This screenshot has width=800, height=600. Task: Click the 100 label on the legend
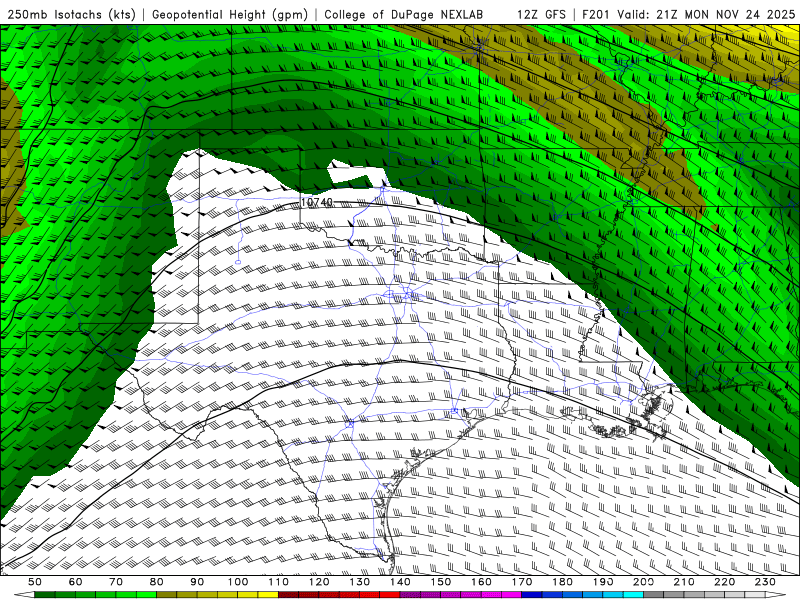pos(238,582)
